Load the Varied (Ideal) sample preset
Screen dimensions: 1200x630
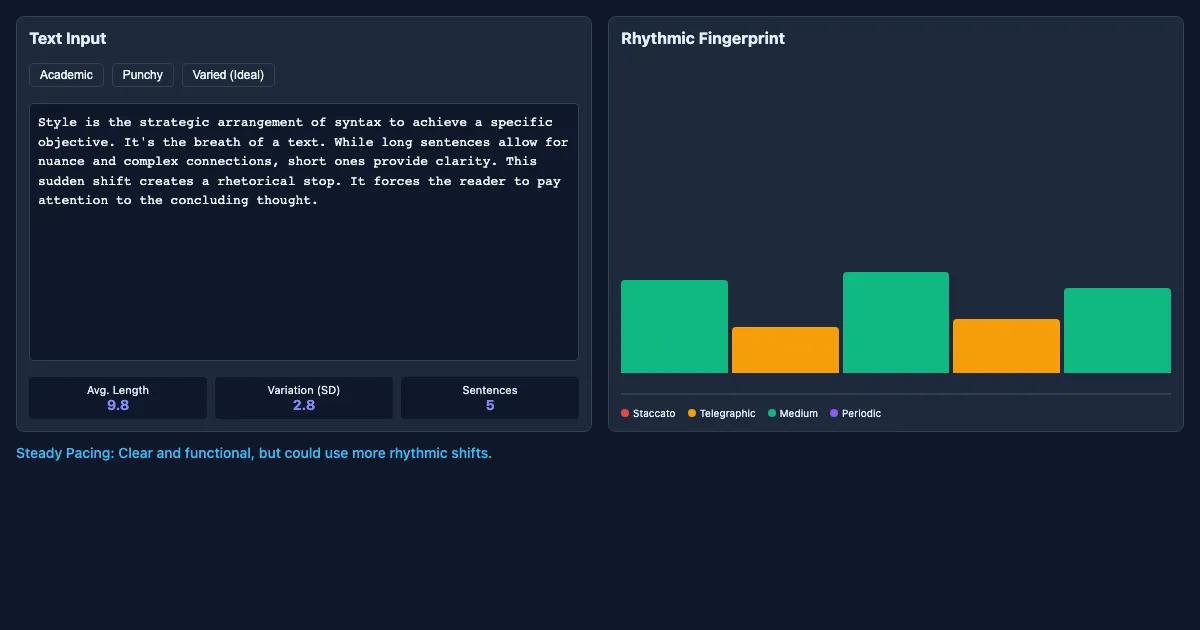tap(228, 75)
